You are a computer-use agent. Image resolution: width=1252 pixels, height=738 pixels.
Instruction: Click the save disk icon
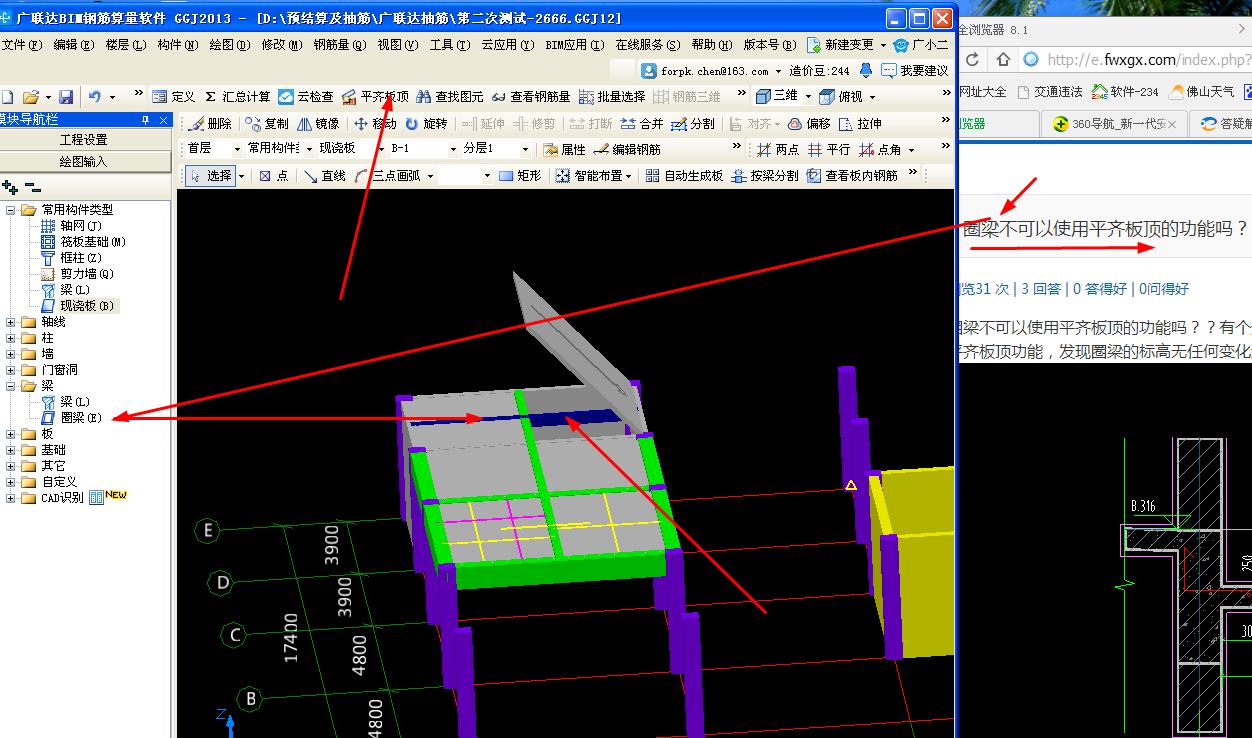66,97
